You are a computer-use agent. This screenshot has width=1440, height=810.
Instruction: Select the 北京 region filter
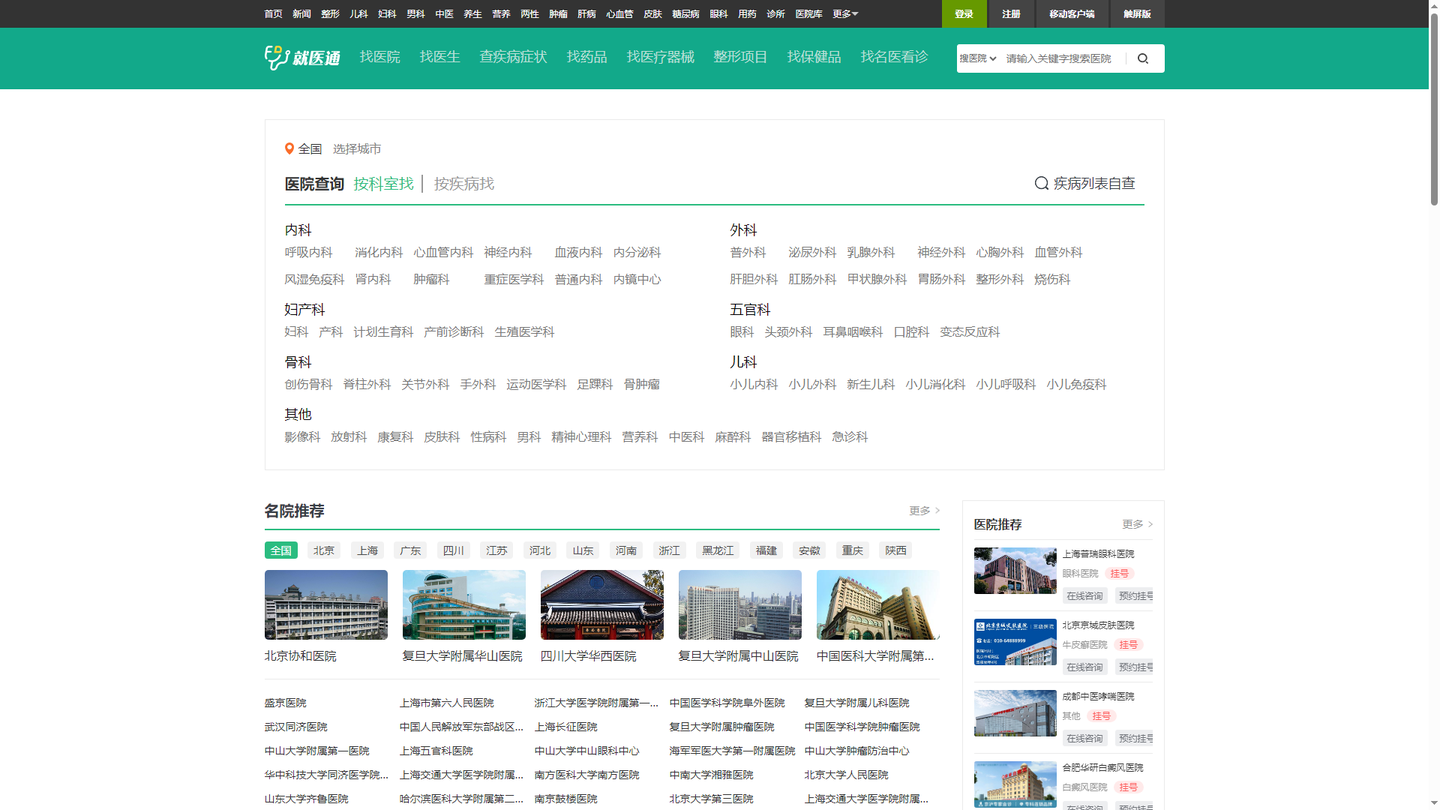pyautogui.click(x=324, y=551)
